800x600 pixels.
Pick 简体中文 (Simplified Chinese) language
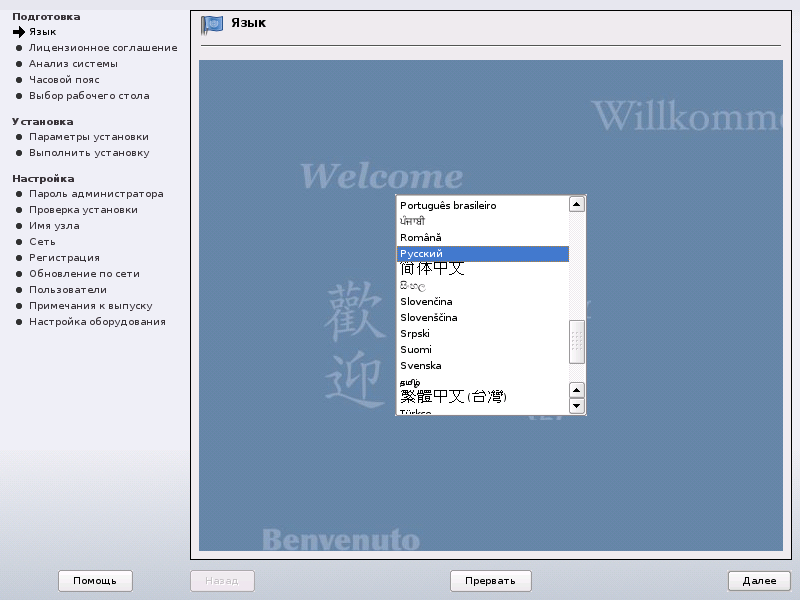tap(432, 269)
